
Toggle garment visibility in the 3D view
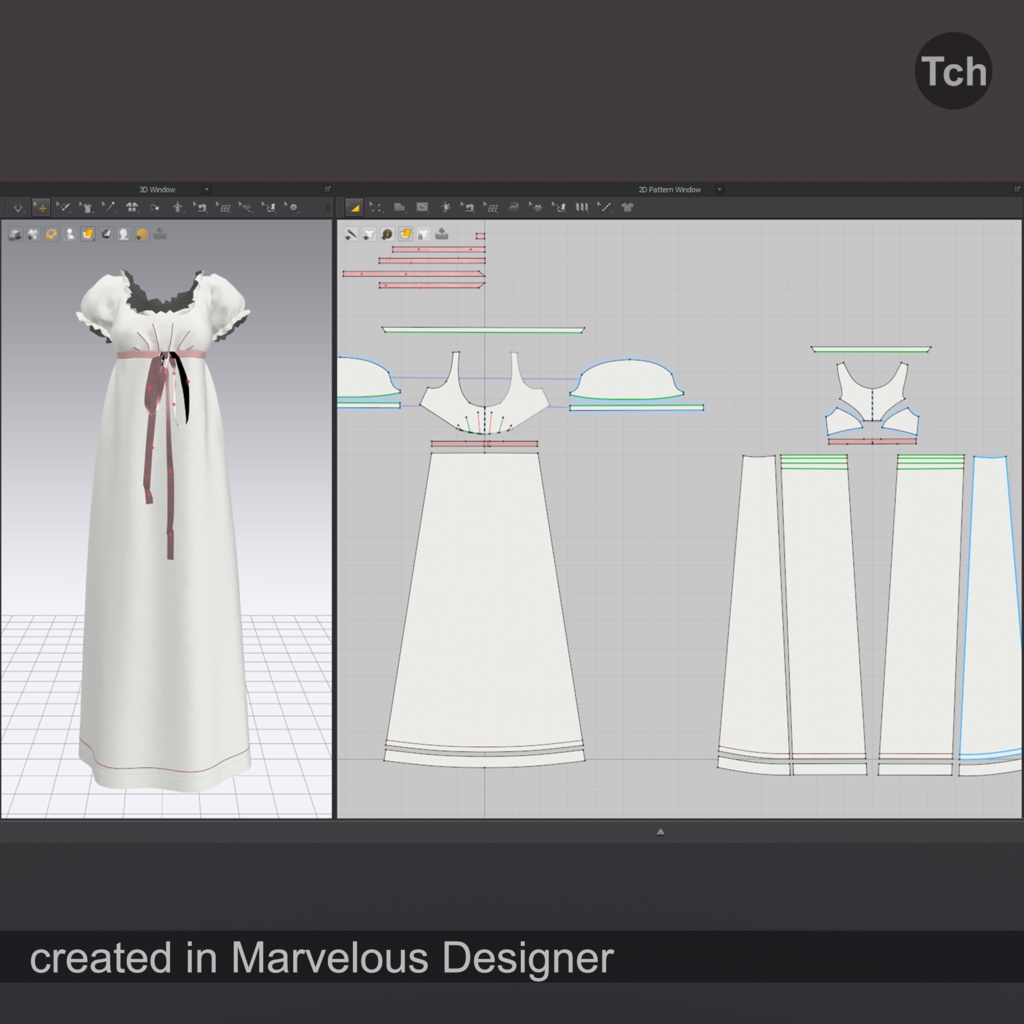pyautogui.click(x=33, y=235)
